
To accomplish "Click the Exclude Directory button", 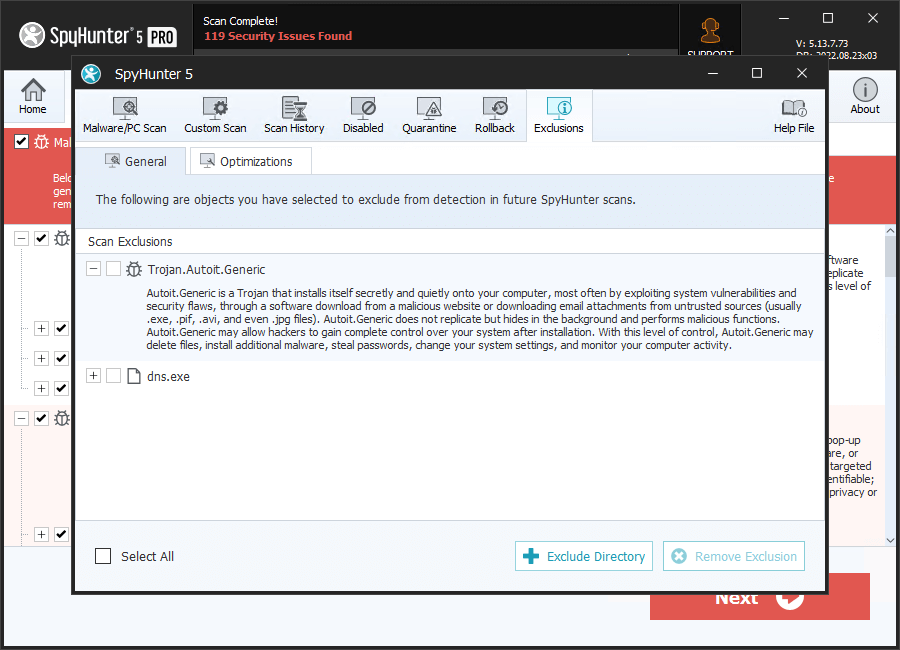I will point(584,556).
